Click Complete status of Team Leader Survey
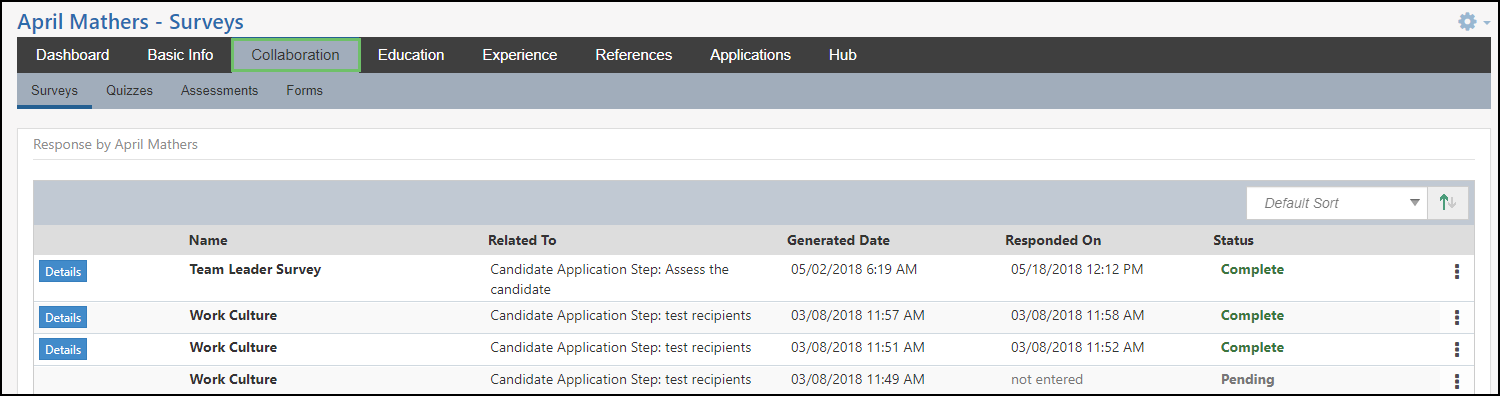 (x=1252, y=269)
